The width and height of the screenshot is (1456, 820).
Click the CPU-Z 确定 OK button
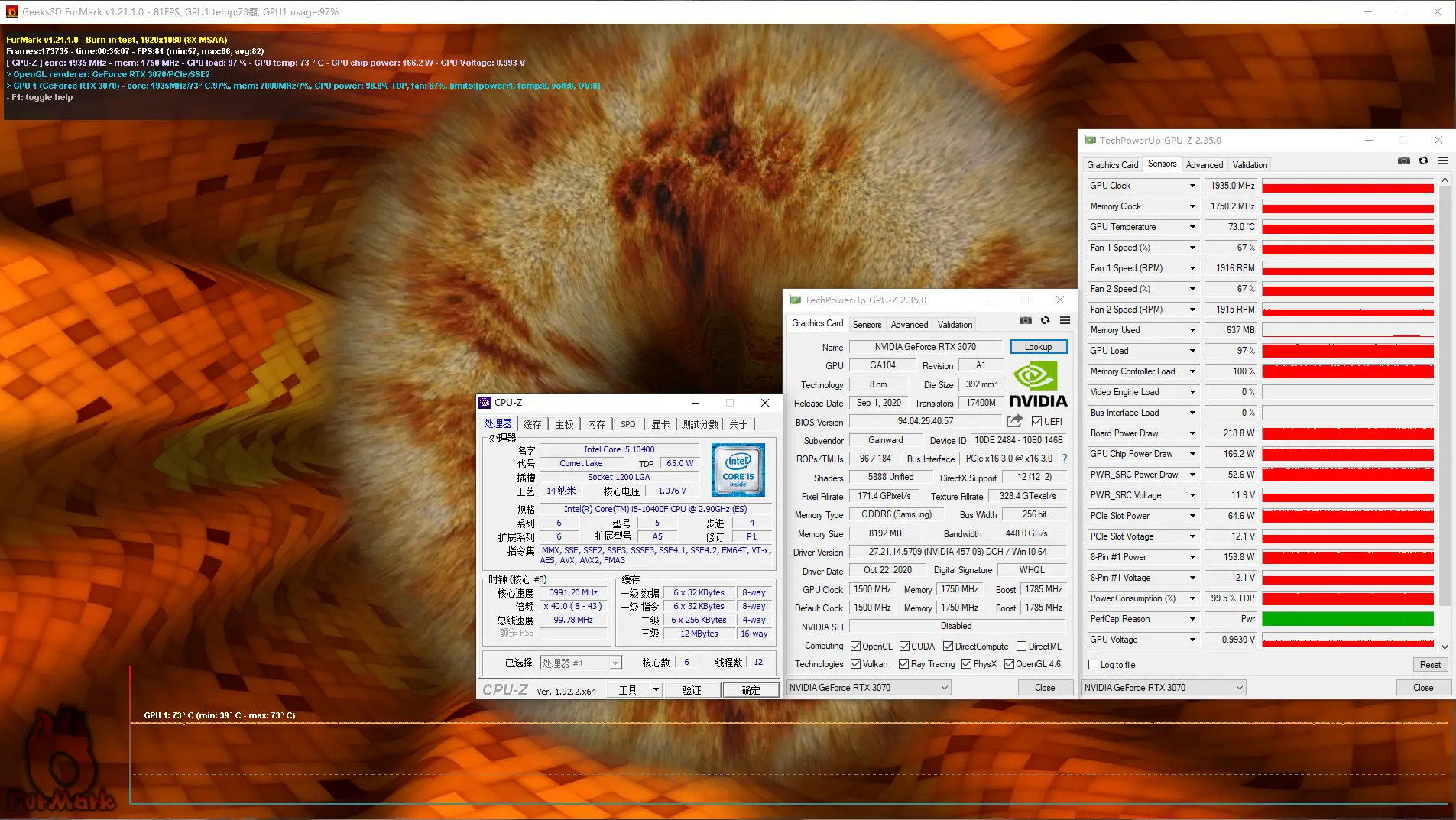click(751, 690)
